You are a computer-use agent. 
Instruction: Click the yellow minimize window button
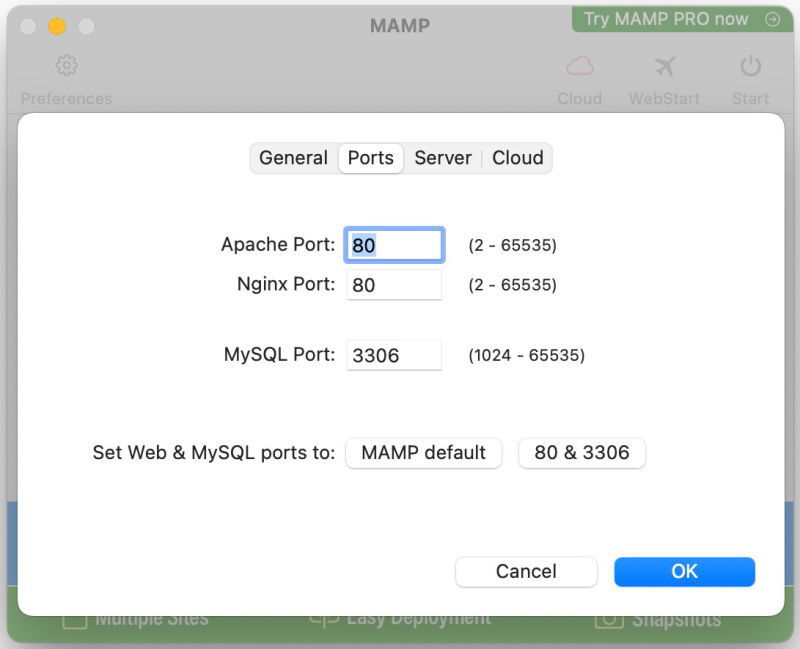tap(57, 26)
